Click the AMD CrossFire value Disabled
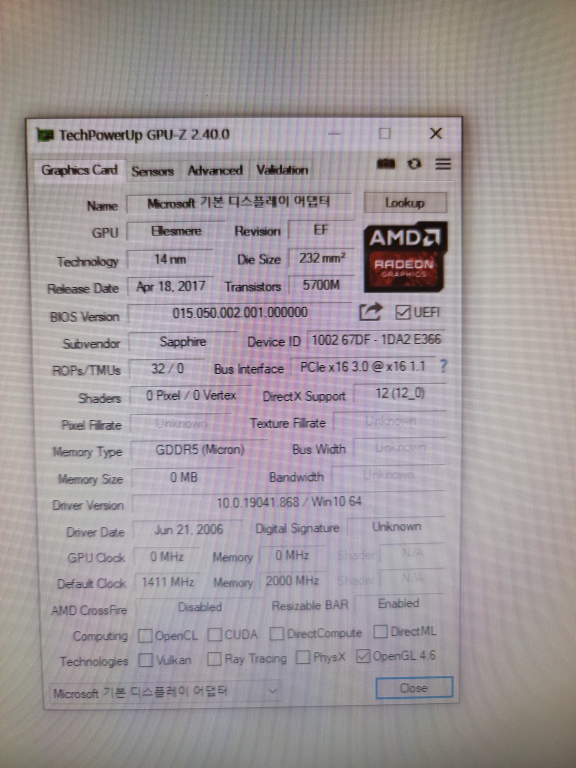 tap(200, 607)
